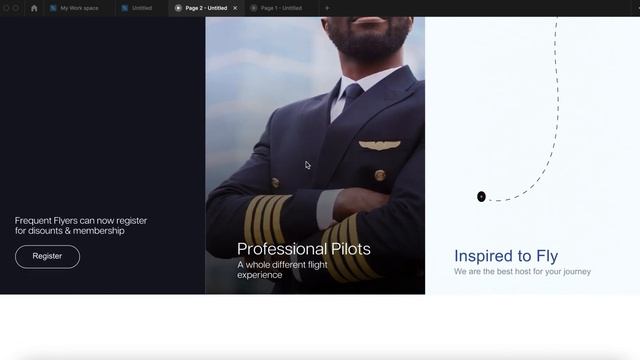Switch to the My Work space tab
This screenshot has height=360, width=640.
pyautogui.click(x=79, y=8)
